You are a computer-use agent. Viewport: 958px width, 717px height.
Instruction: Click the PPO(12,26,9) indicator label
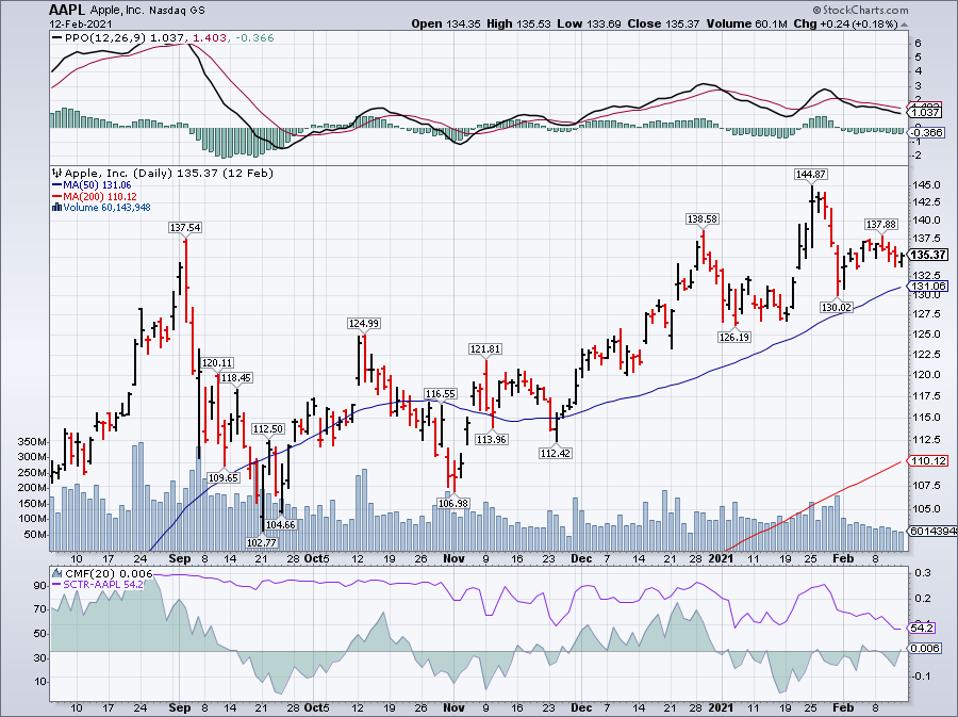coord(105,38)
